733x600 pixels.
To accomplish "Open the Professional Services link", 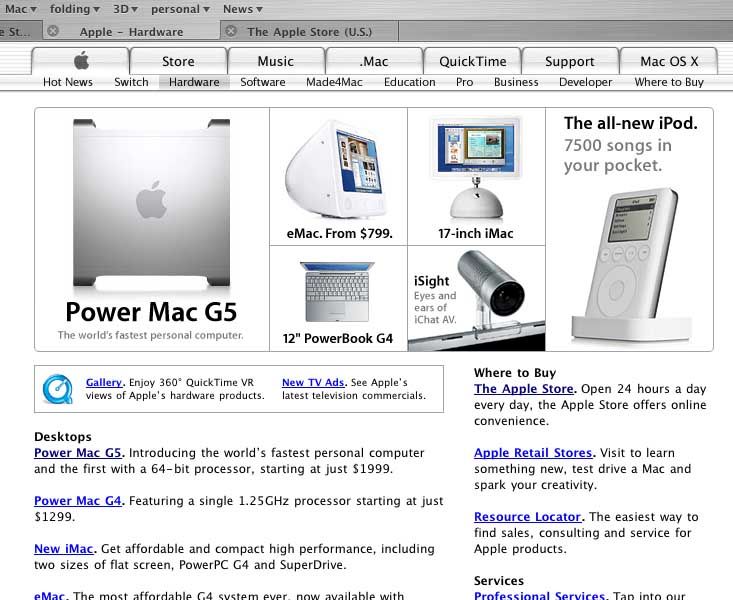I will pos(539,595).
